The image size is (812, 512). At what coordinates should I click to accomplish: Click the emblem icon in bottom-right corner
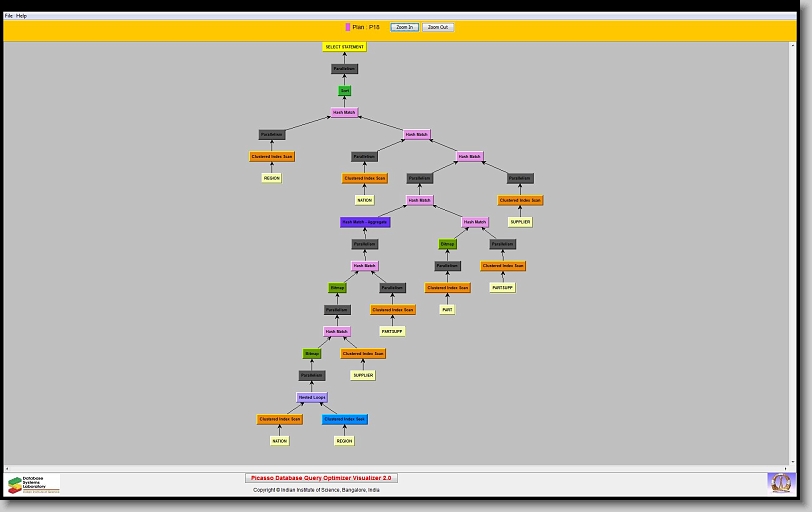779,483
